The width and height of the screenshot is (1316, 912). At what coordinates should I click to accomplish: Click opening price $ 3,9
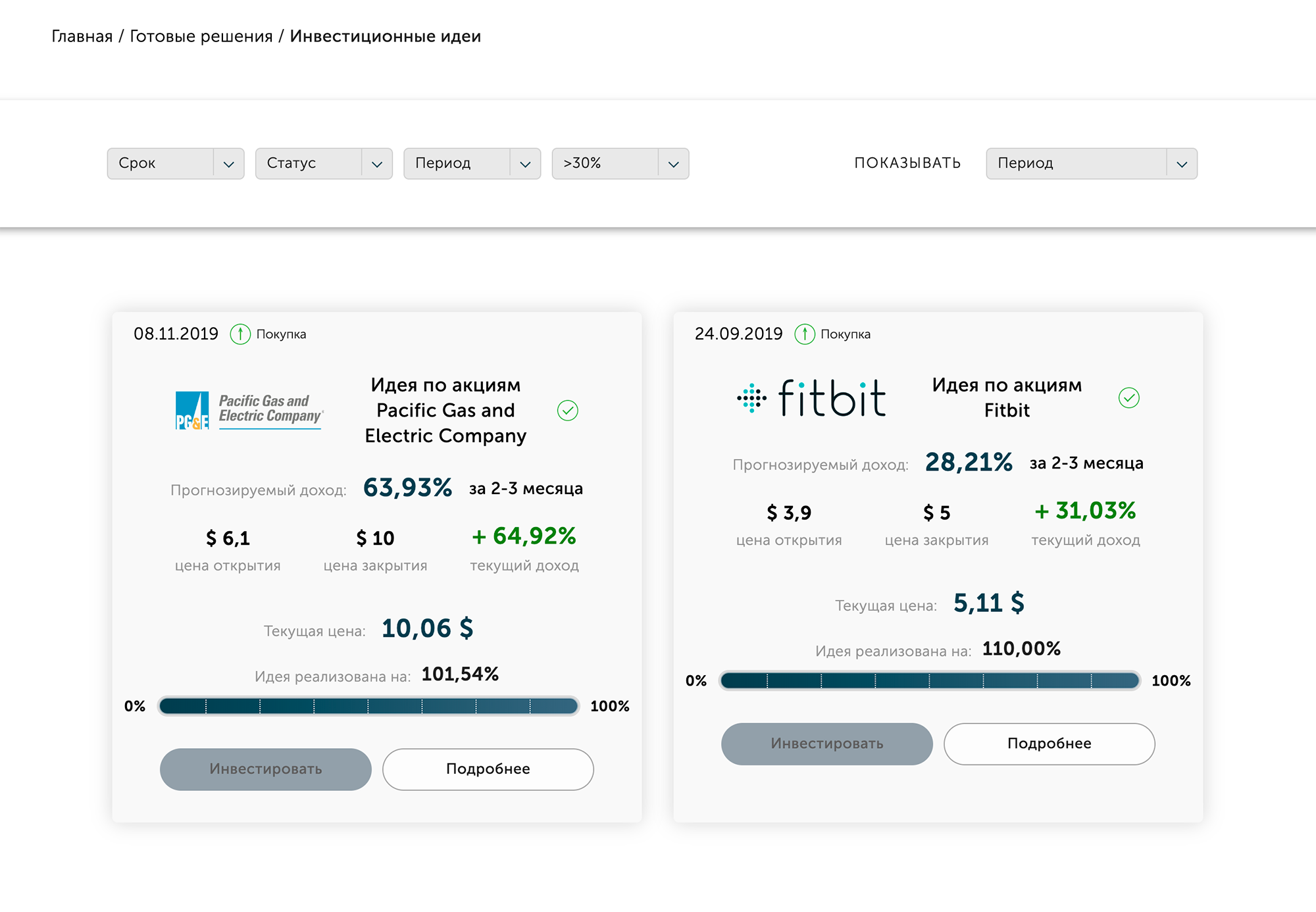tap(789, 513)
